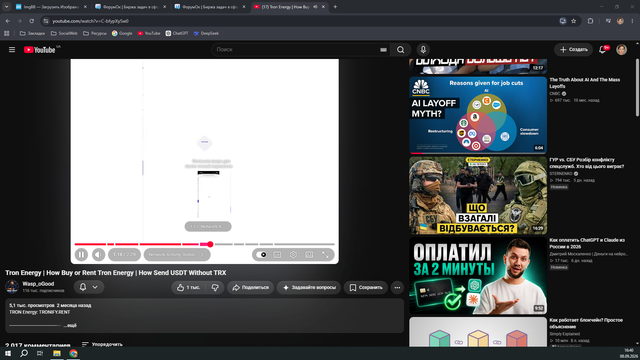Open the more actions three-dot menu

[397, 287]
